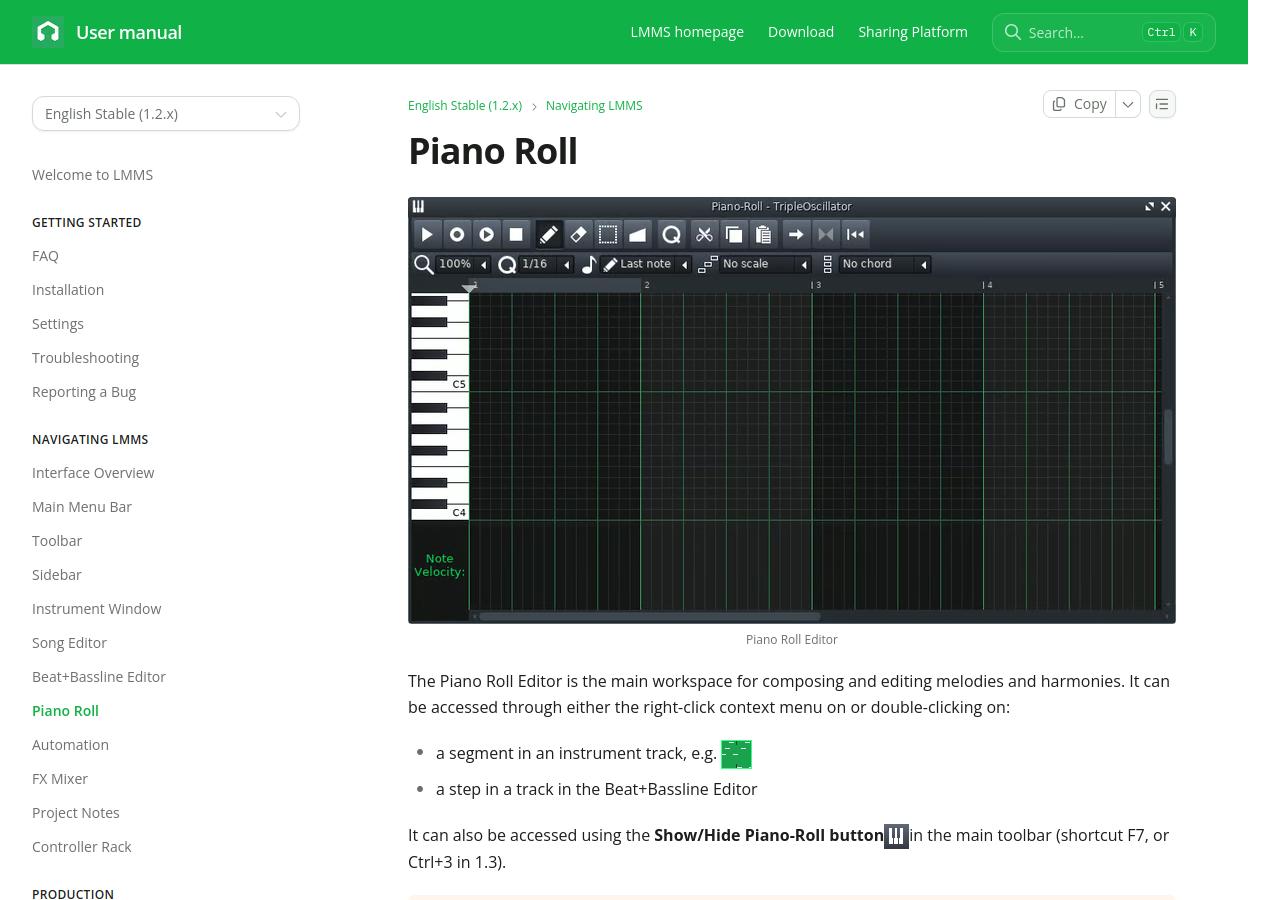The width and height of the screenshot is (1280, 900).
Task: Open the Installation page in the sidebar
Action: tap(68, 290)
